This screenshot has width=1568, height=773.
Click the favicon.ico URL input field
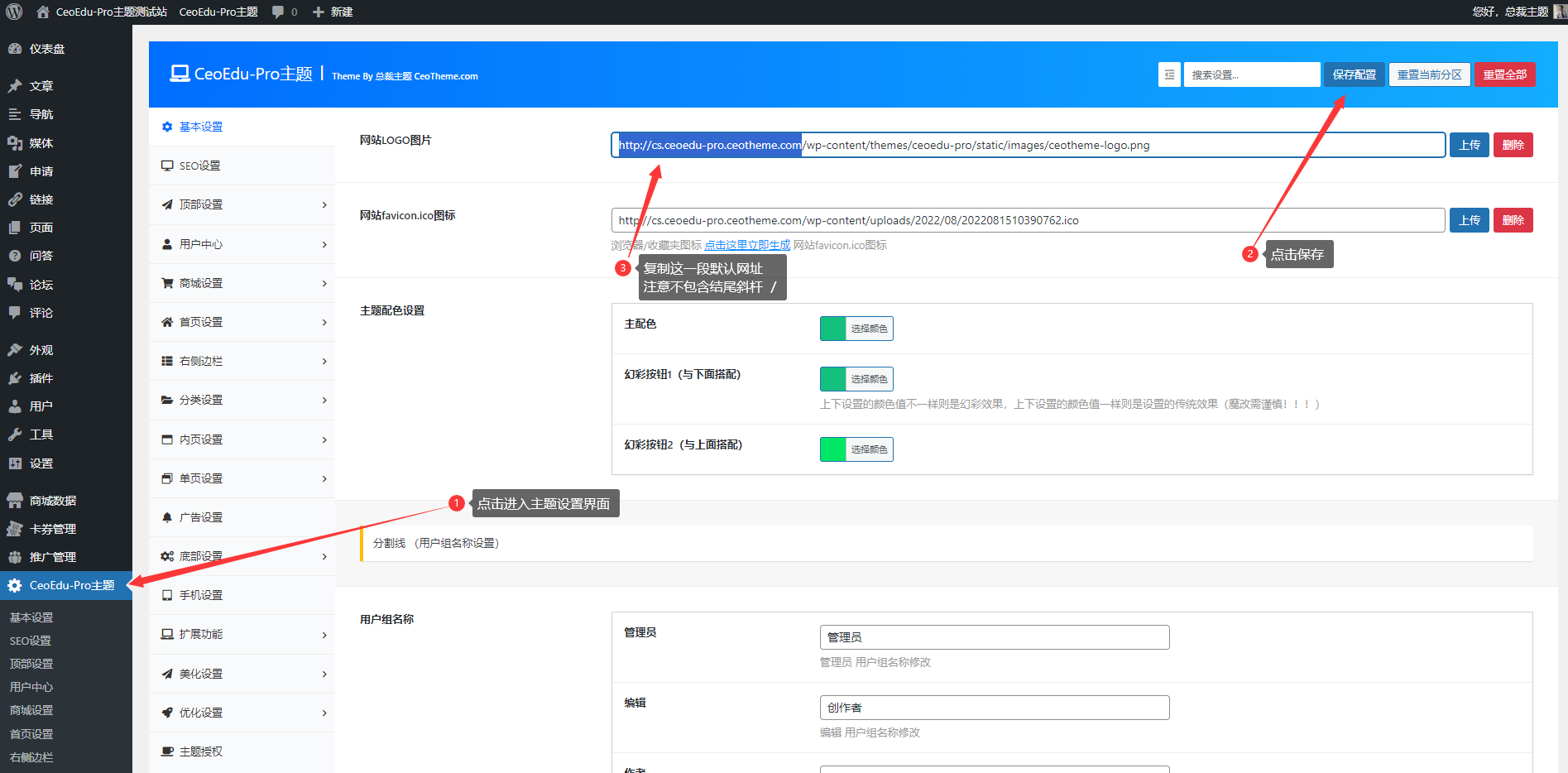[1029, 220]
